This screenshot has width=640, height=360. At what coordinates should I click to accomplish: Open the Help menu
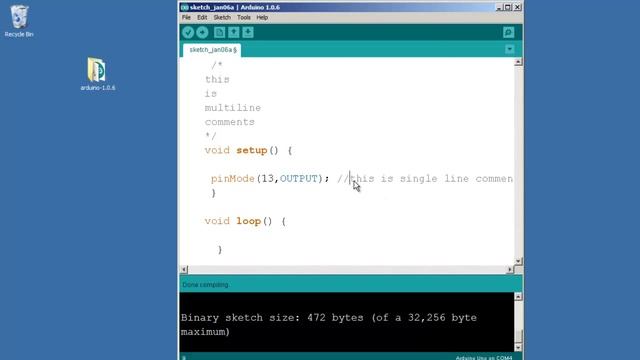coord(262,18)
